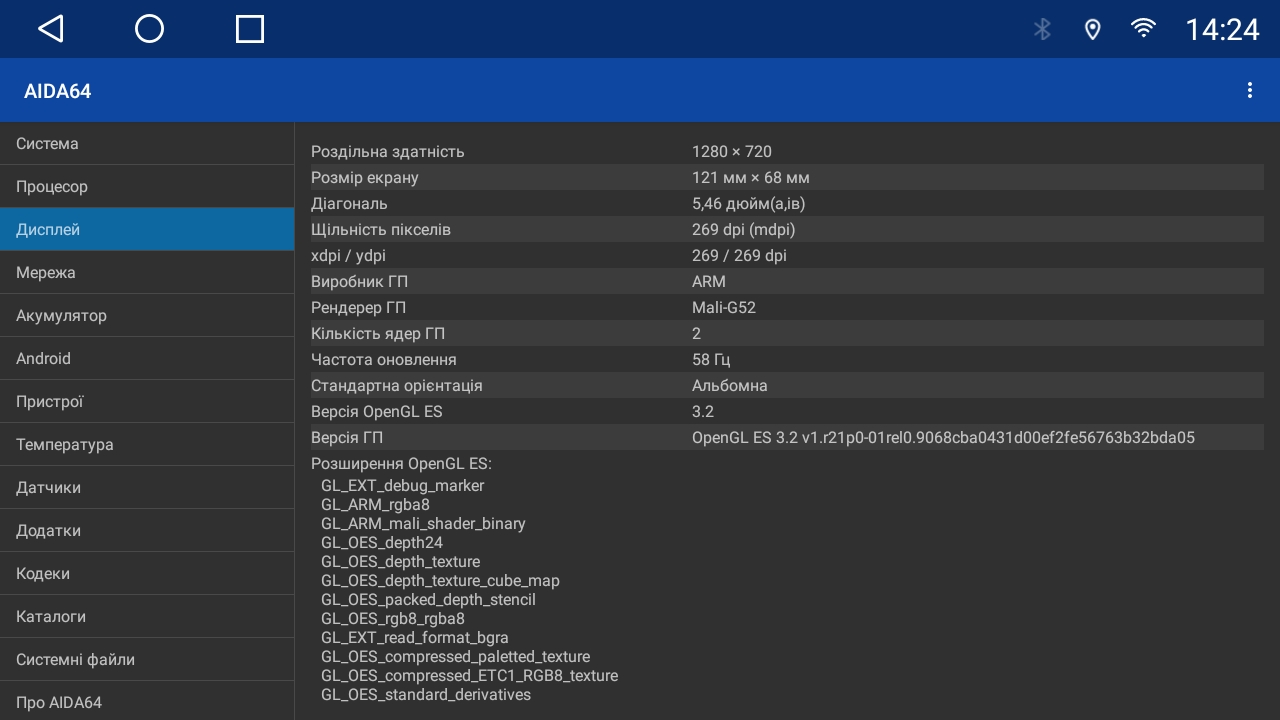This screenshot has width=1280, height=720.
Task: Select the GL_OES_compressed_ETC1_RGB8_texture extension
Action: tap(469, 676)
